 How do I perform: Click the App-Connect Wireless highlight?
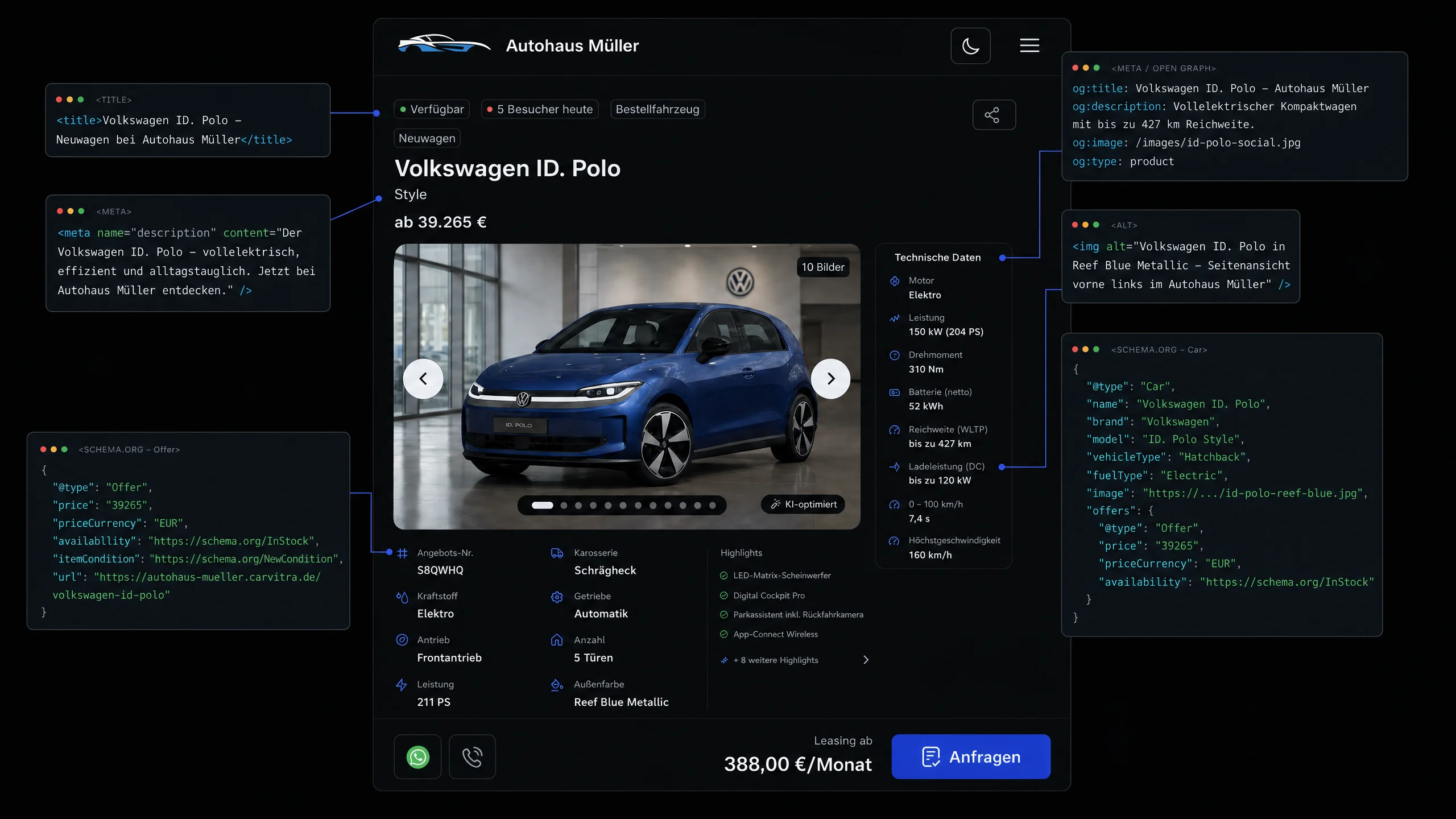pos(776,634)
